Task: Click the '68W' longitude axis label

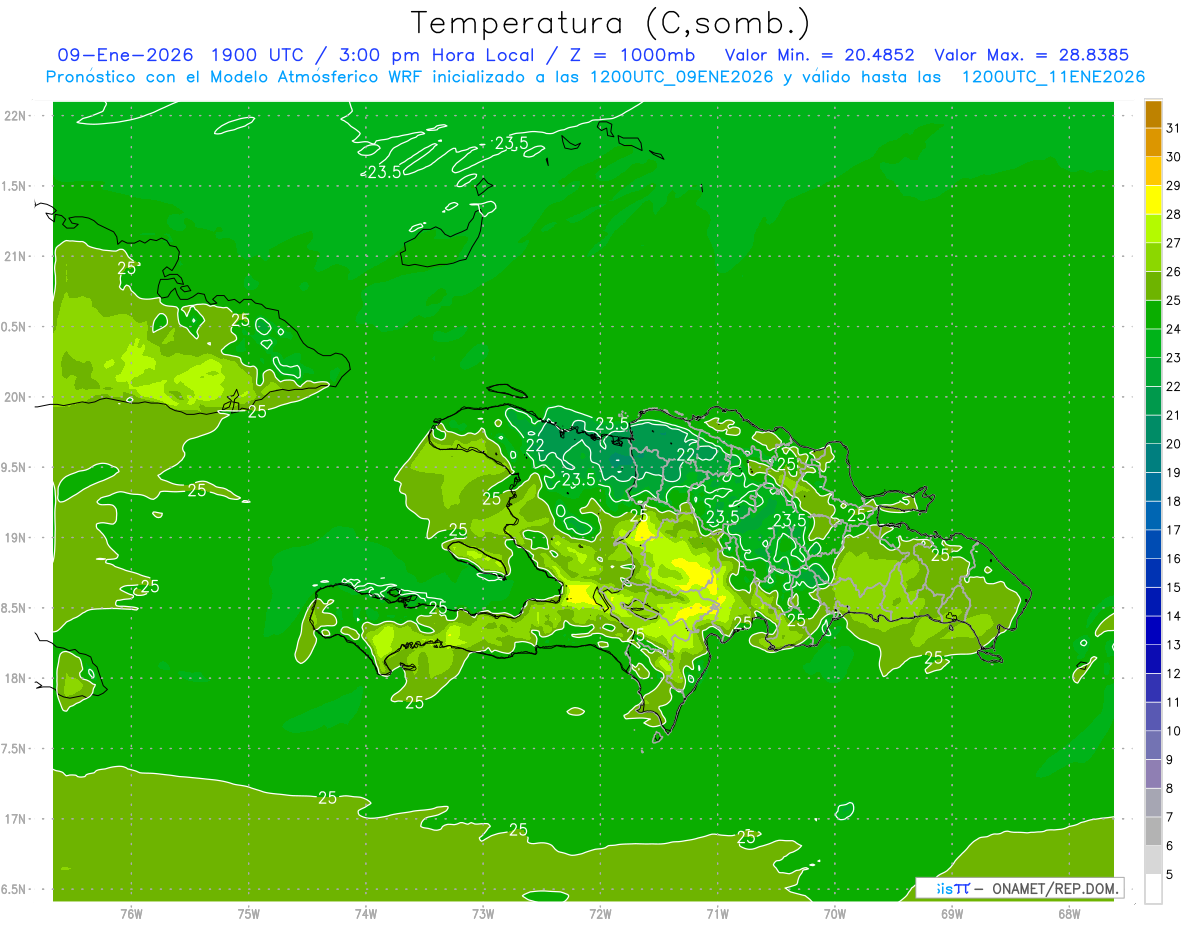Action: pyautogui.click(x=1069, y=913)
